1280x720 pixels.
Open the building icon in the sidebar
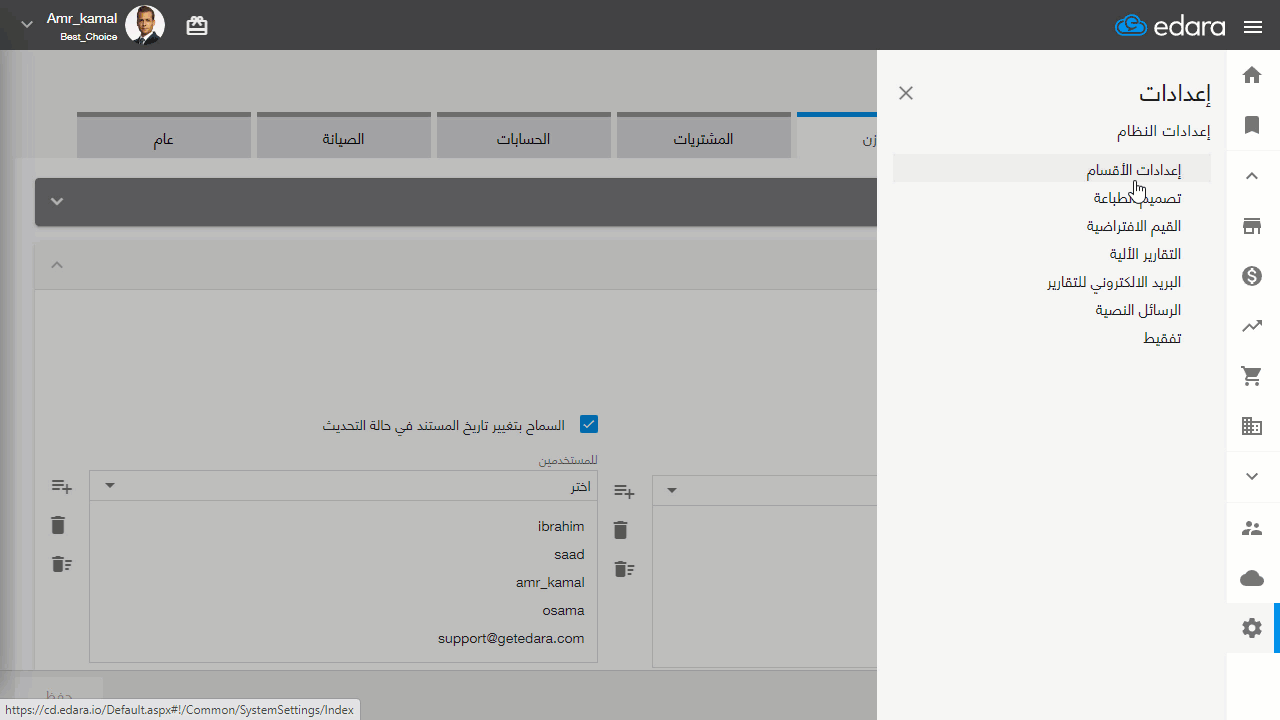(1252, 427)
